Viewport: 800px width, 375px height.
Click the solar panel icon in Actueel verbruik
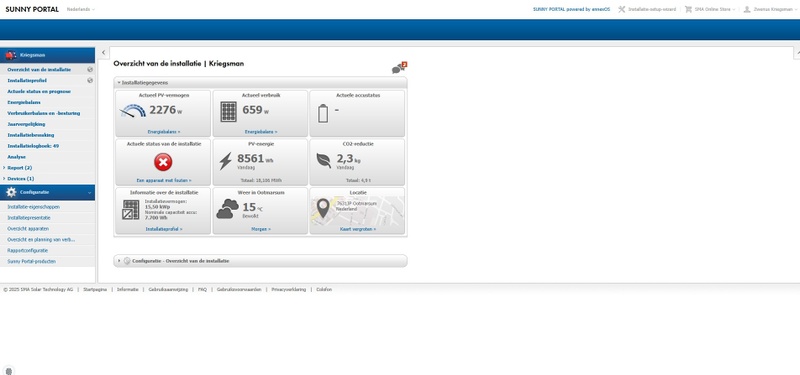pos(229,112)
